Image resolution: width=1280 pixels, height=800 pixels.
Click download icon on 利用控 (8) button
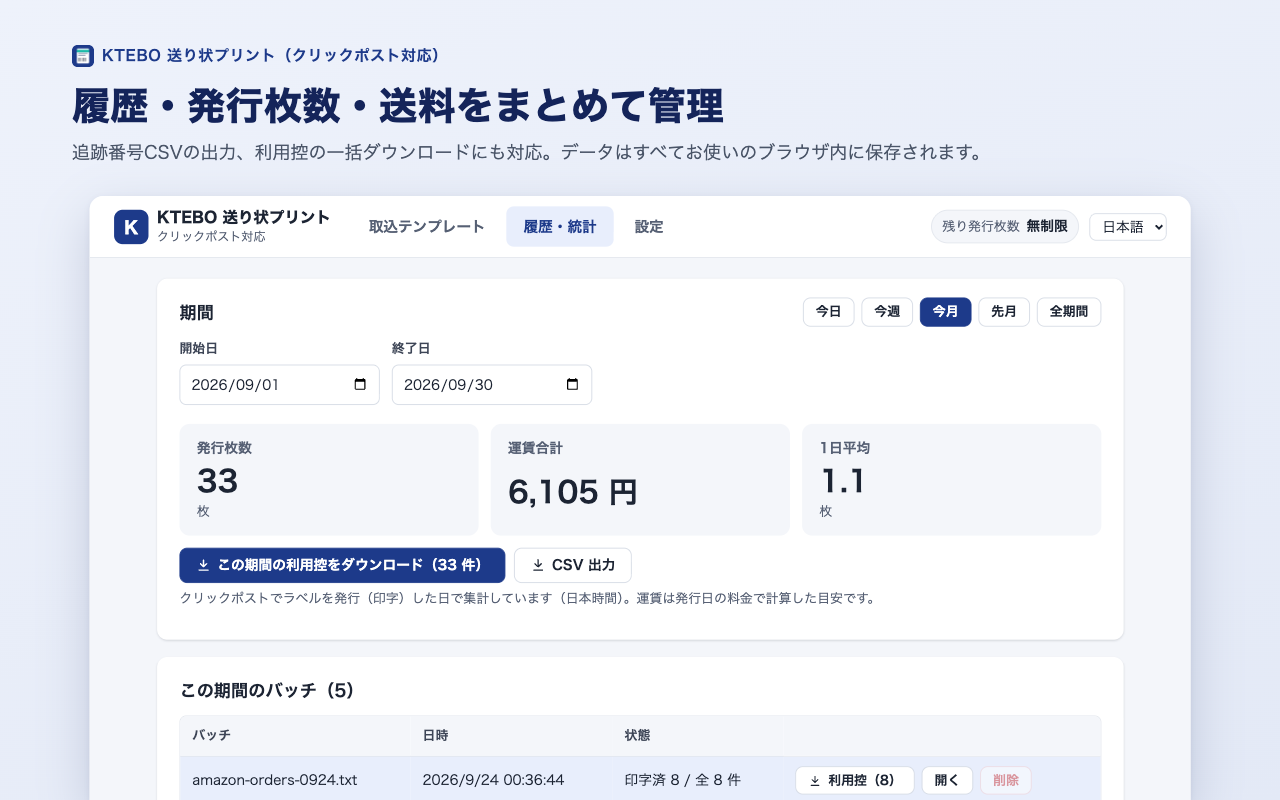(x=815, y=781)
